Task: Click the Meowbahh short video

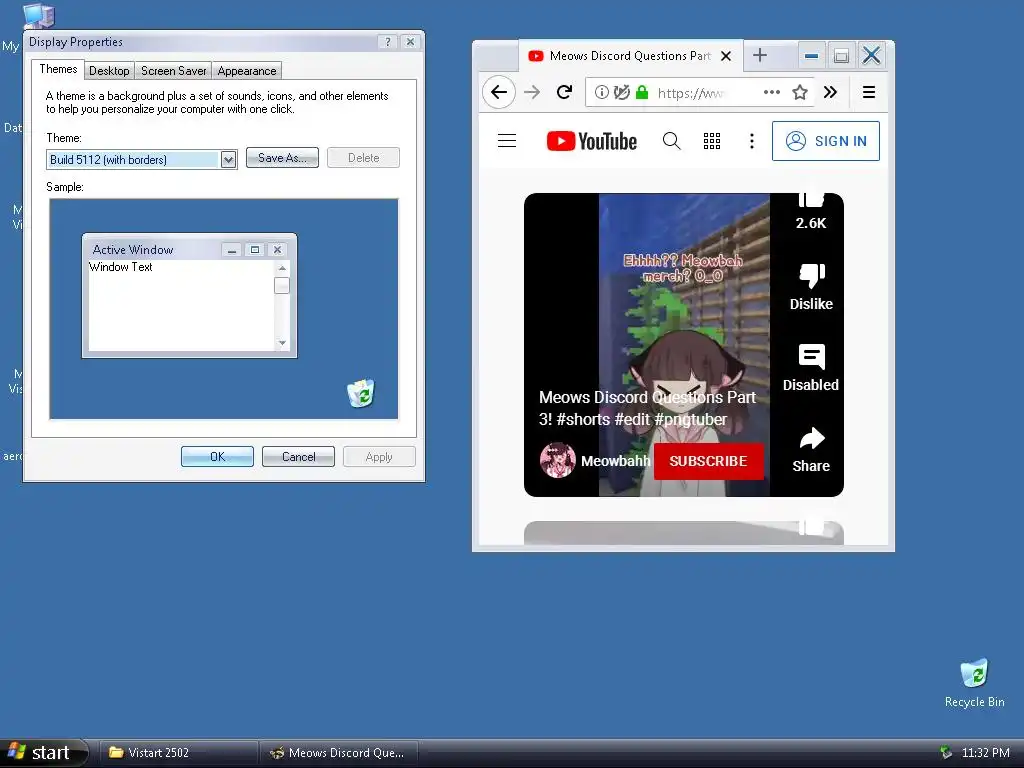Action: coord(684,345)
